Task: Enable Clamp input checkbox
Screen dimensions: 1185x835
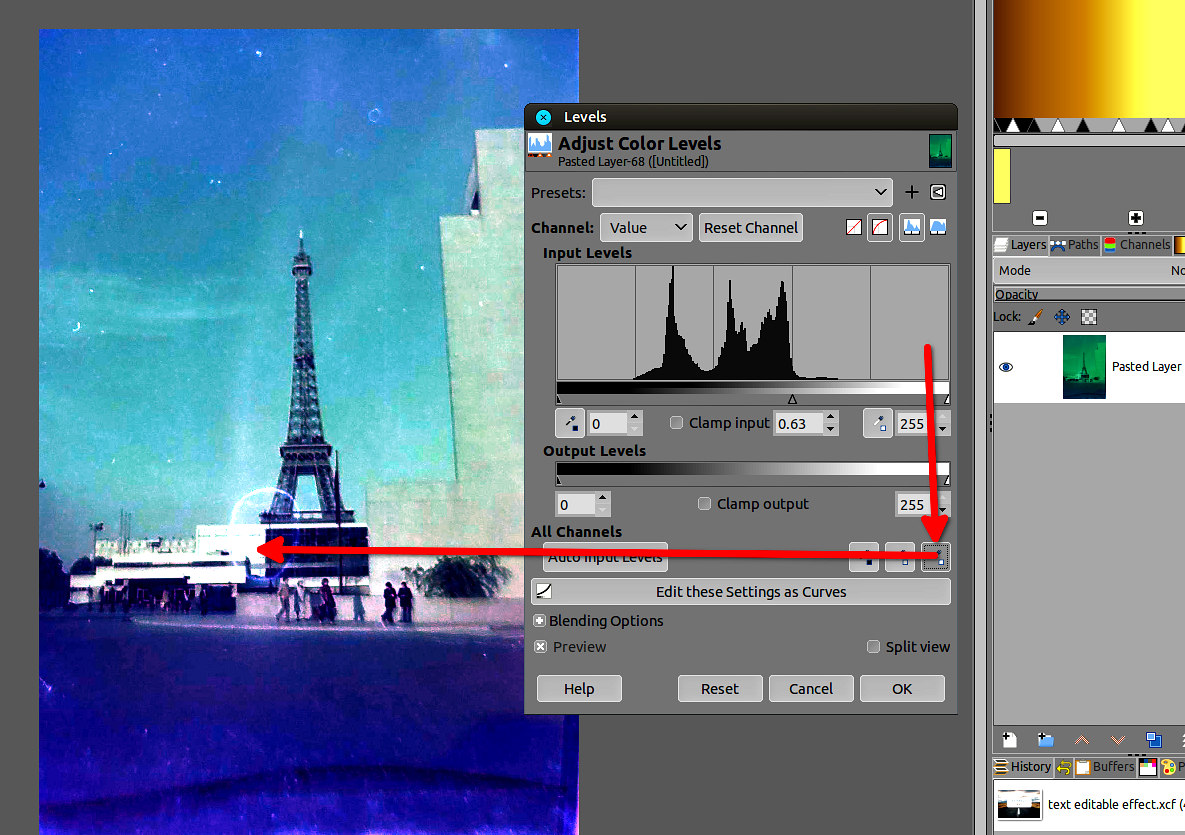Action: (x=676, y=422)
